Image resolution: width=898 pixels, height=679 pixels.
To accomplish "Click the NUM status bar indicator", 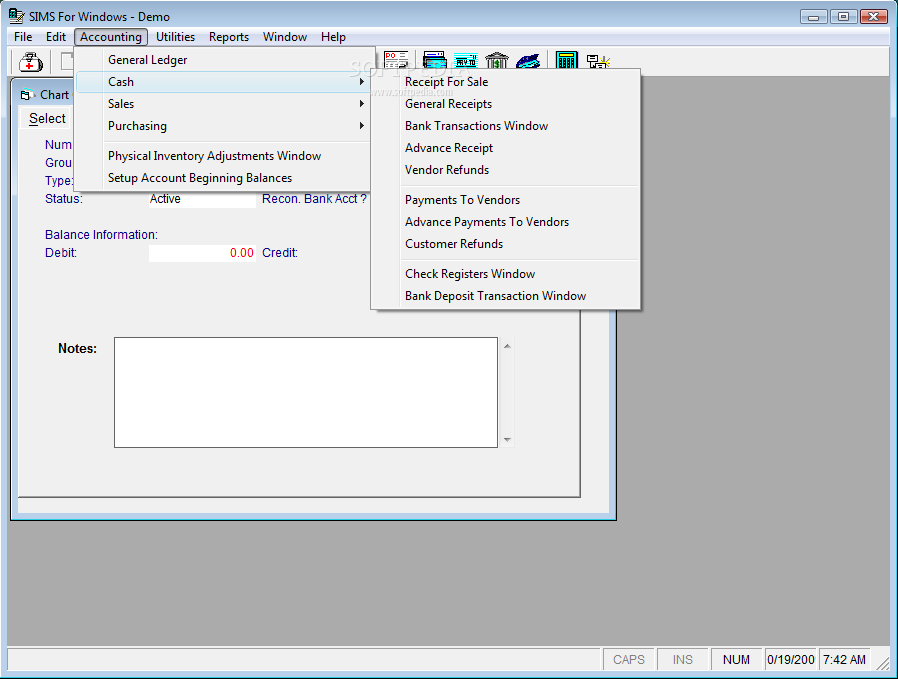I will tap(736, 660).
